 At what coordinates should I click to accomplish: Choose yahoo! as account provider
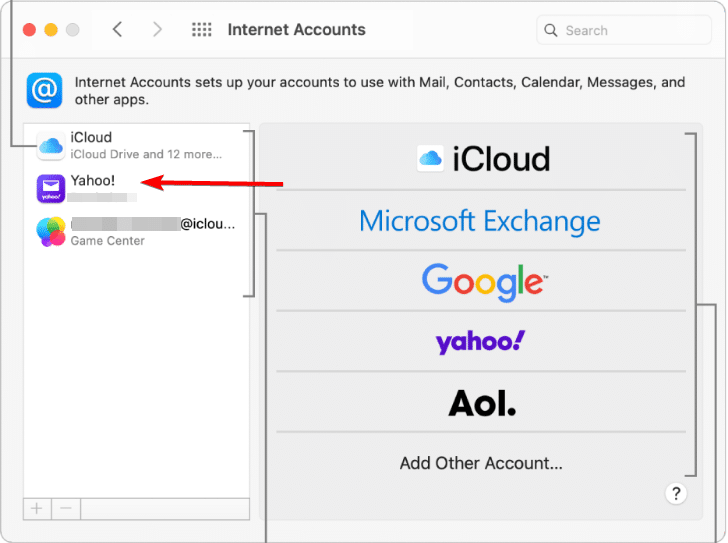click(480, 342)
